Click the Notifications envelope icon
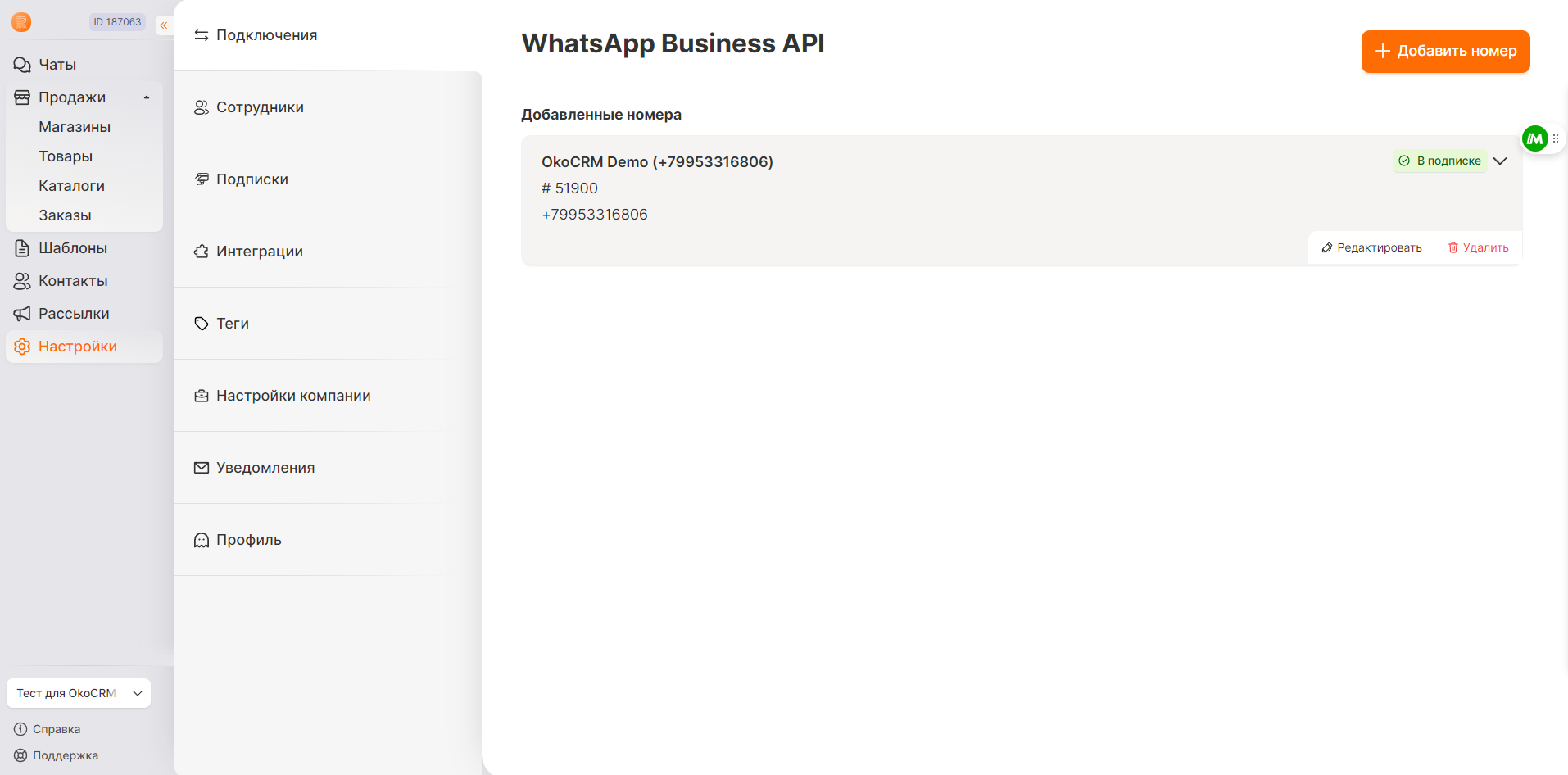This screenshot has width=1568, height=775. coord(202,468)
